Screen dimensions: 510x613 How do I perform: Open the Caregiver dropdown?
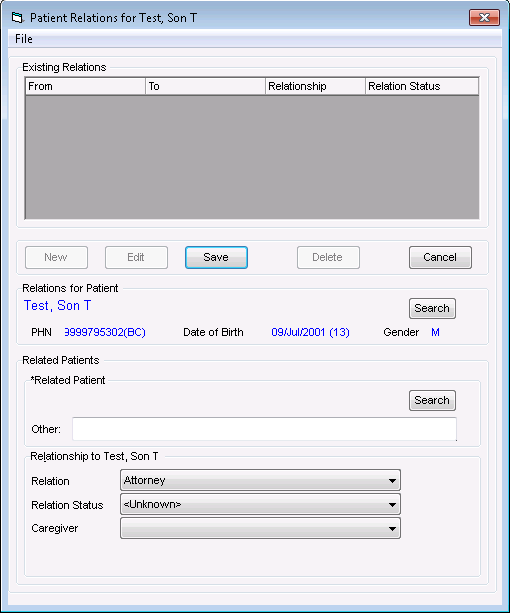[x=260, y=528]
